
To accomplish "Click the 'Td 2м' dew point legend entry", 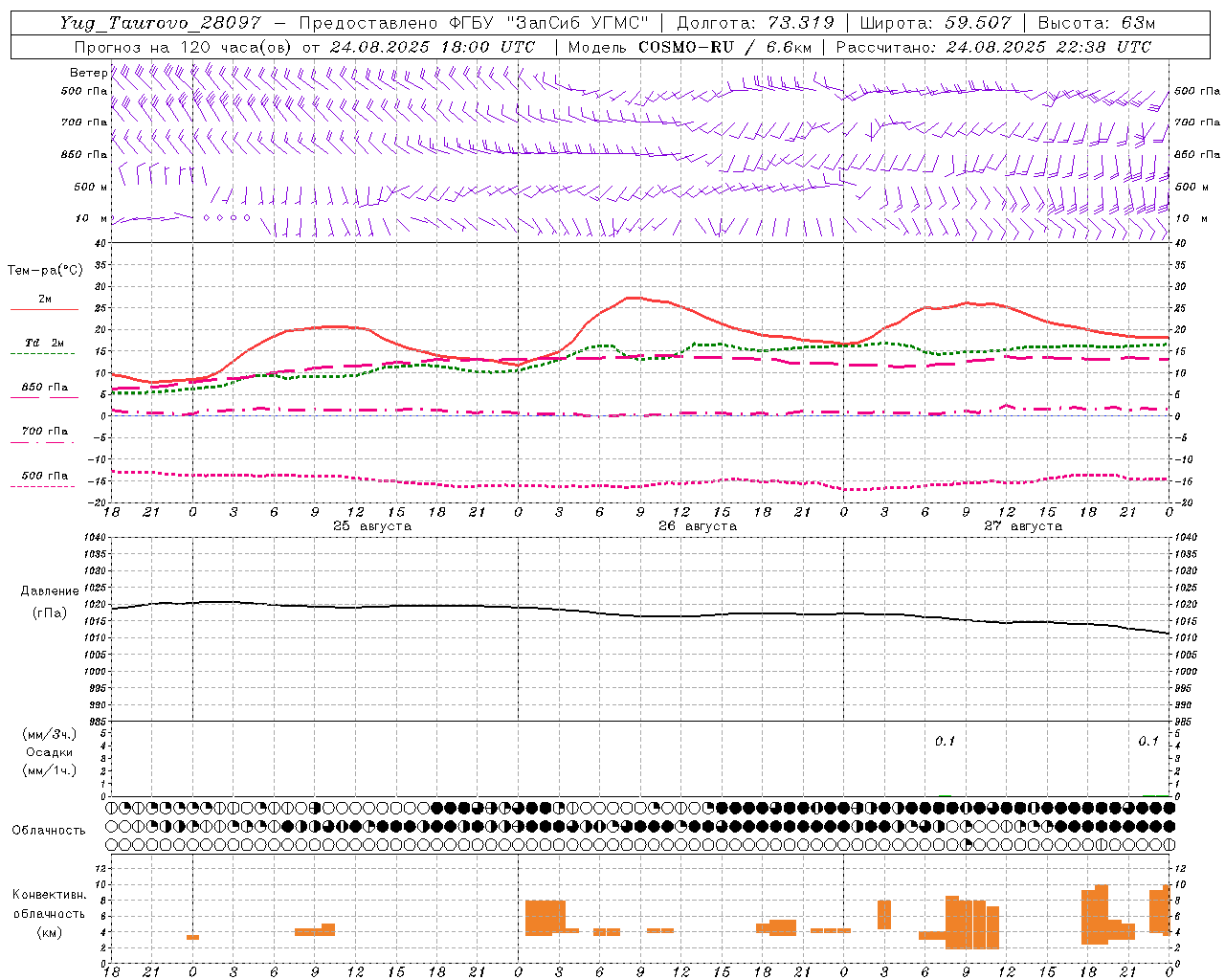I will click(x=45, y=343).
